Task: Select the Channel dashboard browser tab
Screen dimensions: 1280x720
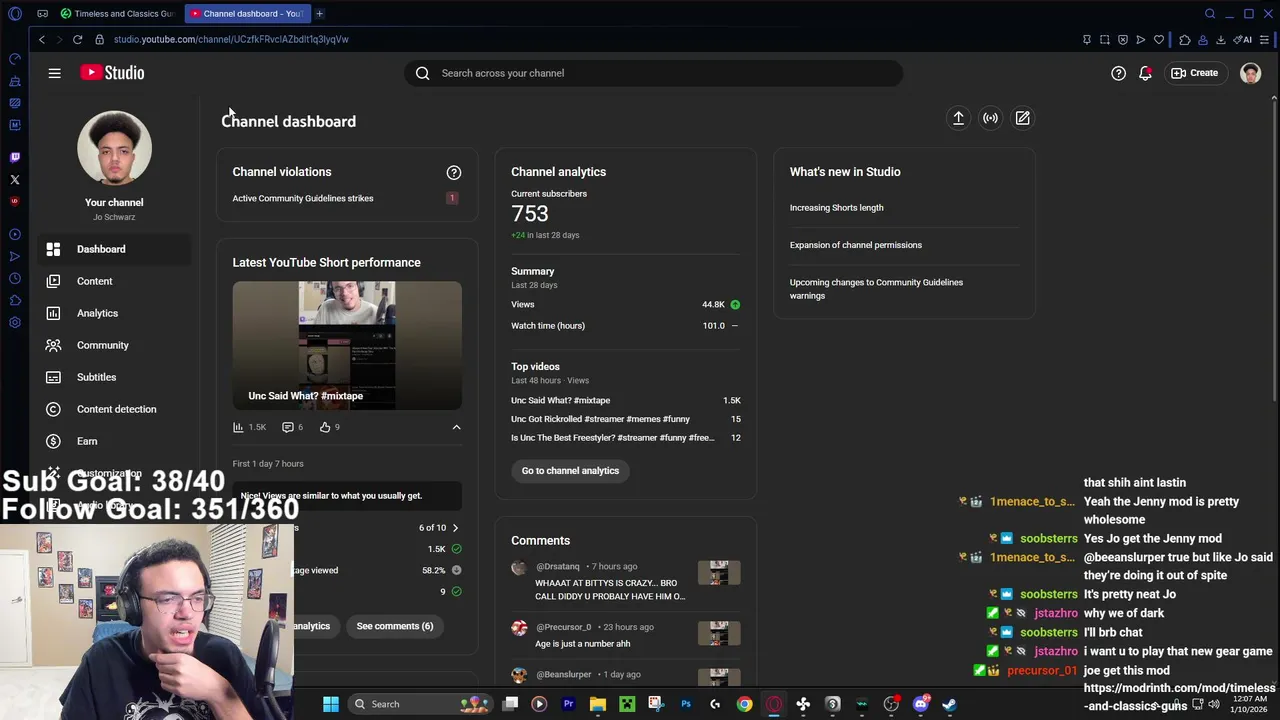Action: 248,13
